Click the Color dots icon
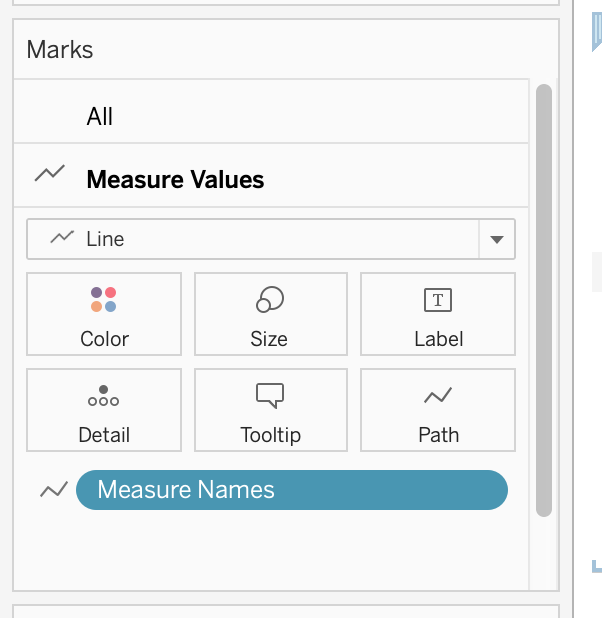The height and width of the screenshot is (618, 602). click(104, 299)
